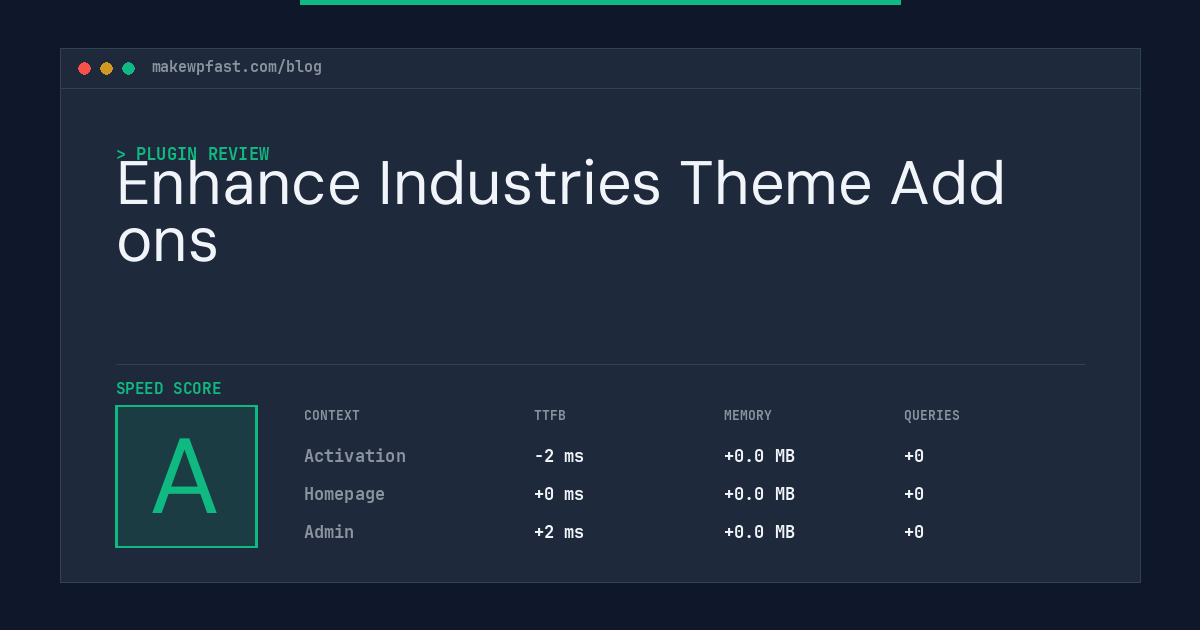Click the Activation memory '+0.0 MB' value
Screen dimensions: 1200x630
click(x=759, y=456)
